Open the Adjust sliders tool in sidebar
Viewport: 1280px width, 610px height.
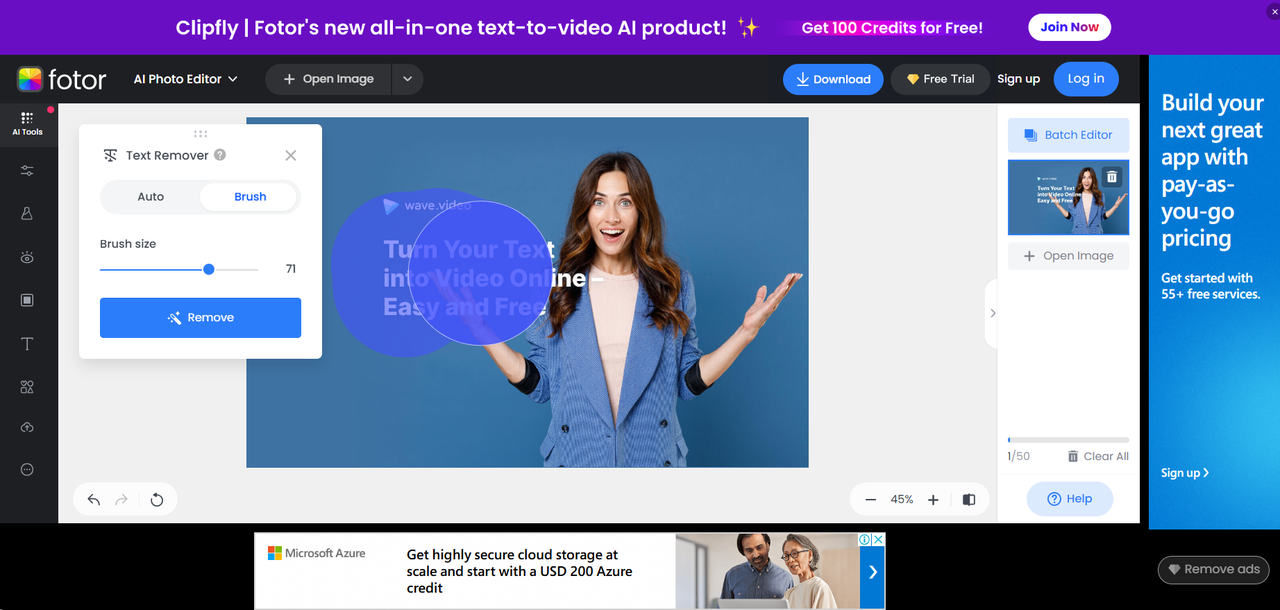27,171
